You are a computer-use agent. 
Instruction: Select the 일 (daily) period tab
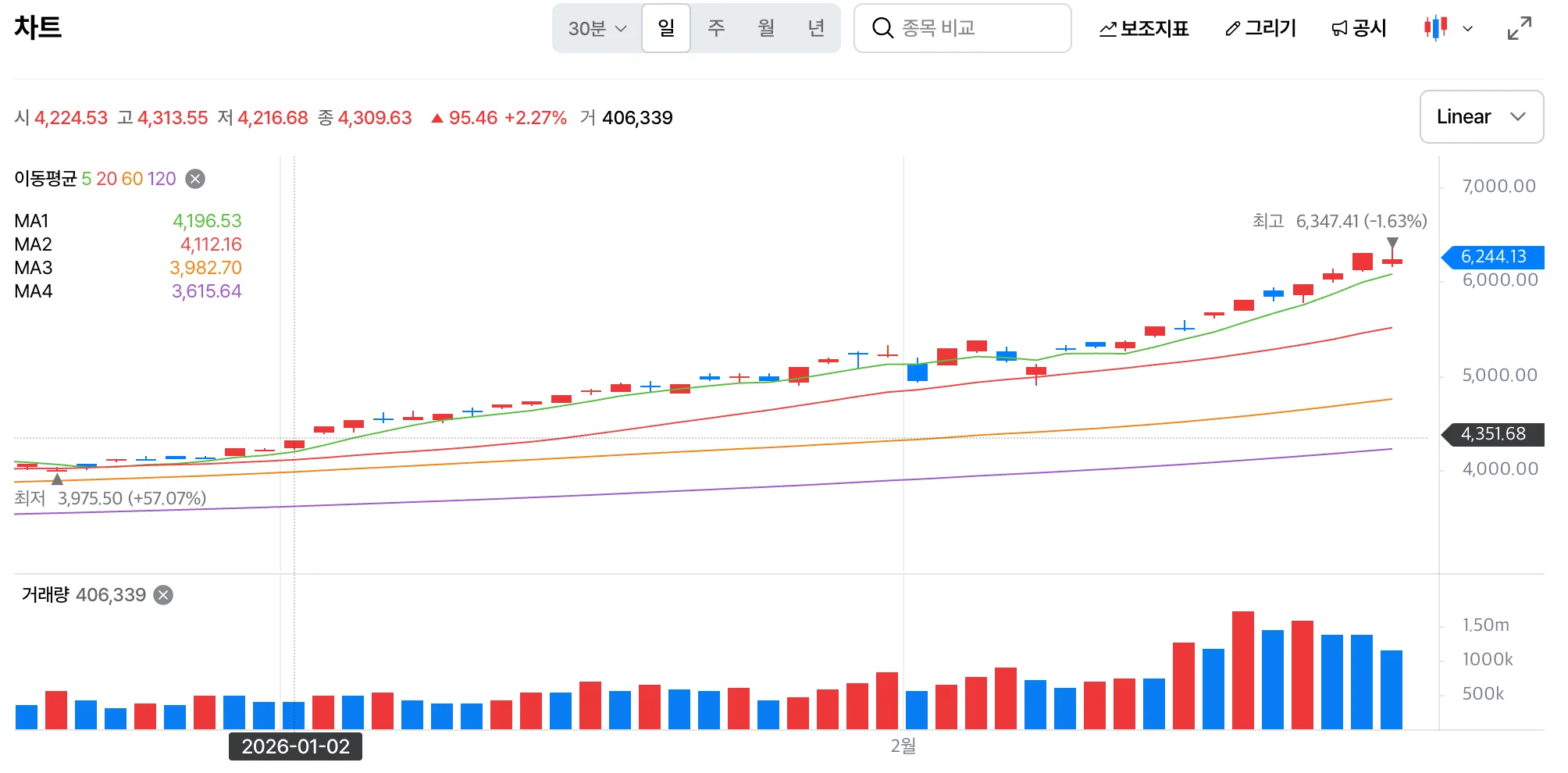click(666, 28)
